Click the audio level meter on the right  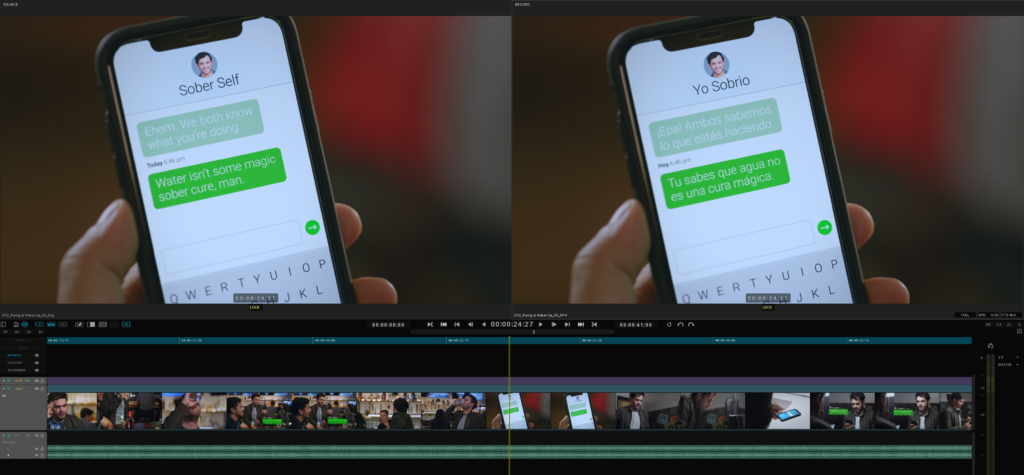click(x=991, y=412)
